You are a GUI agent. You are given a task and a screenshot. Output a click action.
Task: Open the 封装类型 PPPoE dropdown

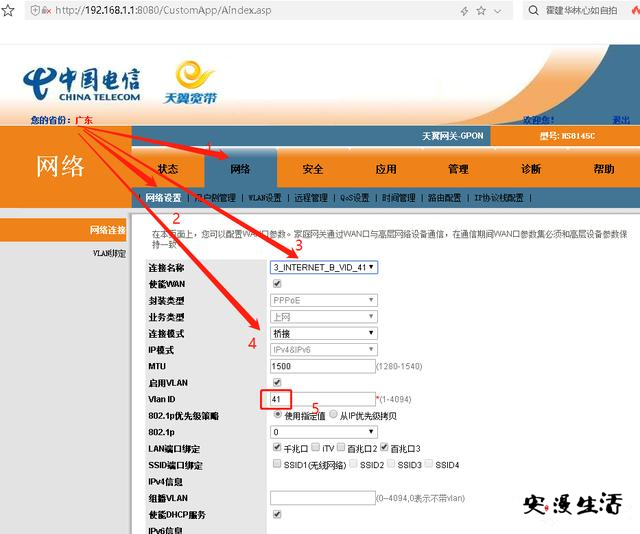pos(324,300)
